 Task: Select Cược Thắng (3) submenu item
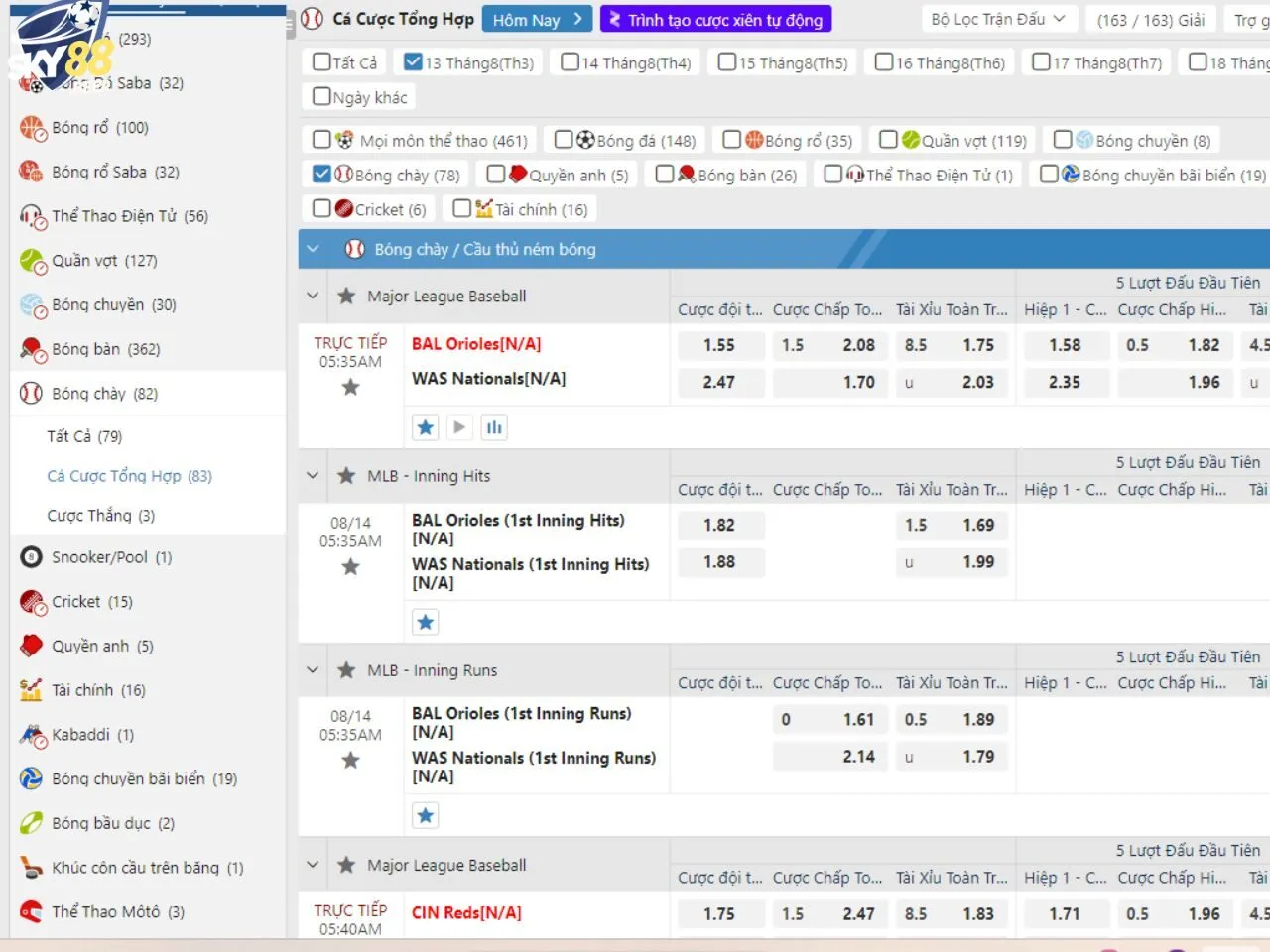coord(101,516)
